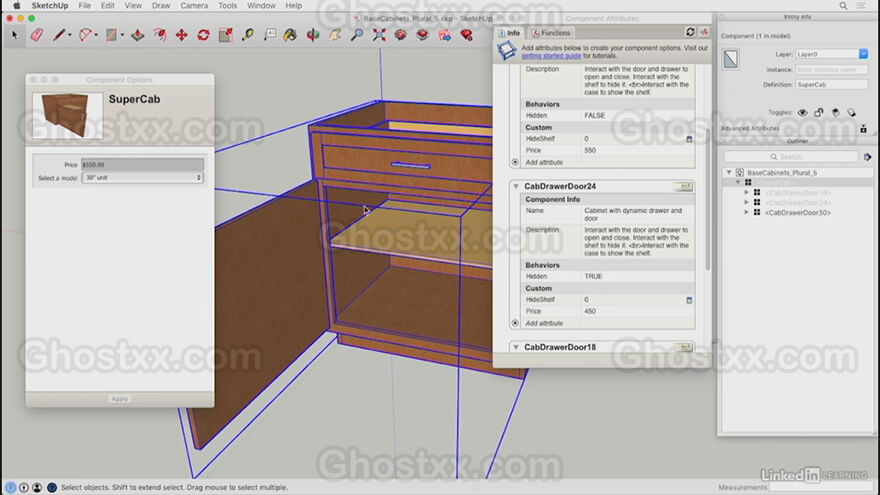Click the status bar sign-in person icon
The width and height of the screenshot is (880, 495).
click(x=37, y=488)
